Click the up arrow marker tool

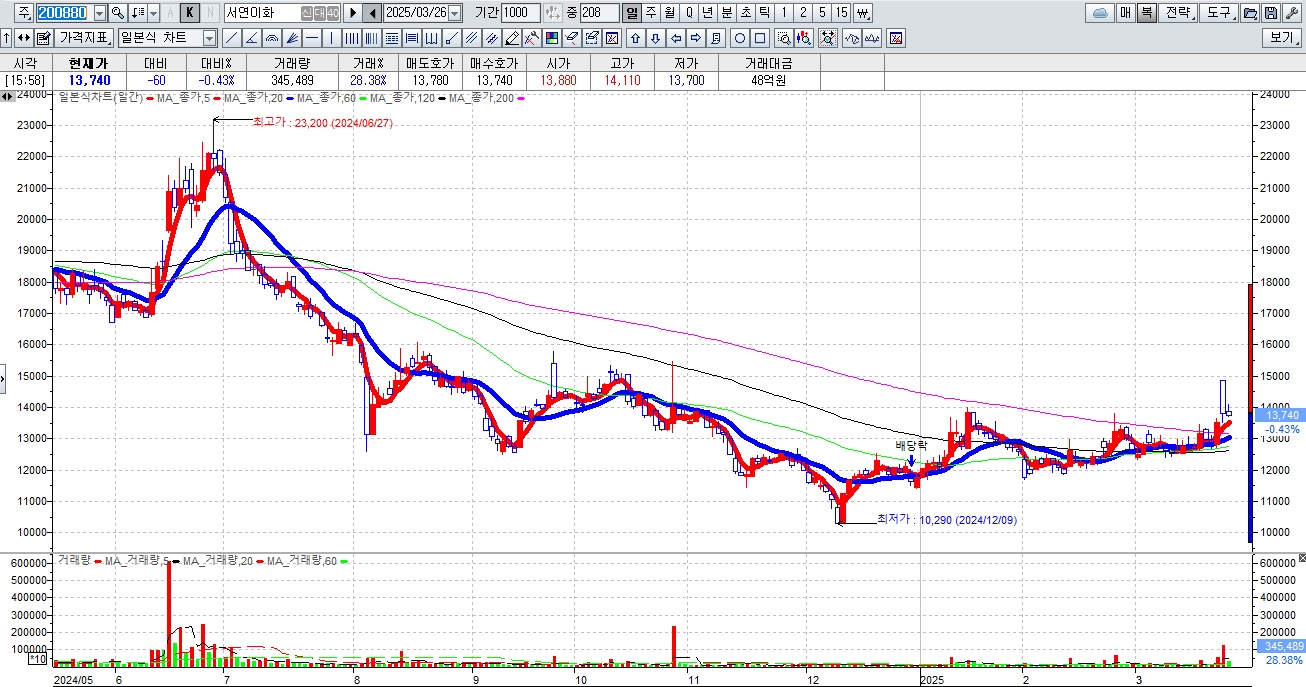pyautogui.click(x=635, y=38)
